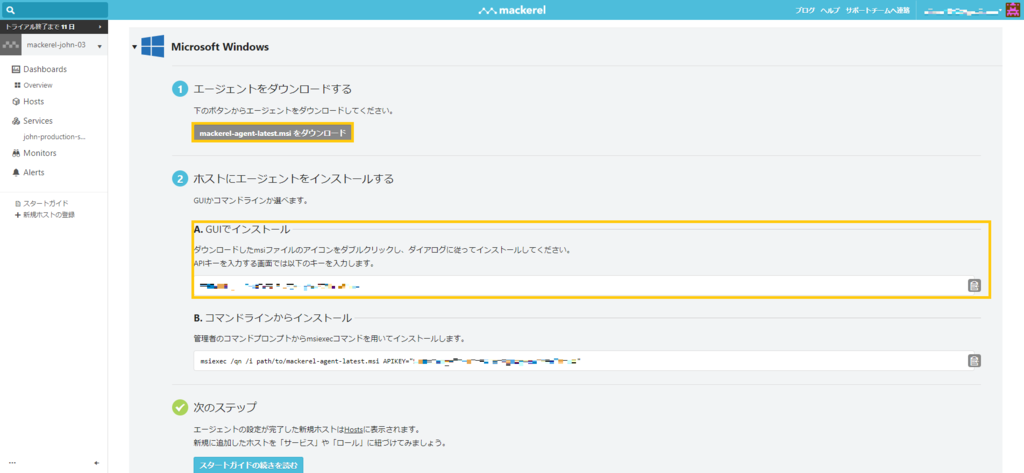Click the plus icon for 新規ホストの登録
The width and height of the screenshot is (1024, 473).
tap(18, 214)
